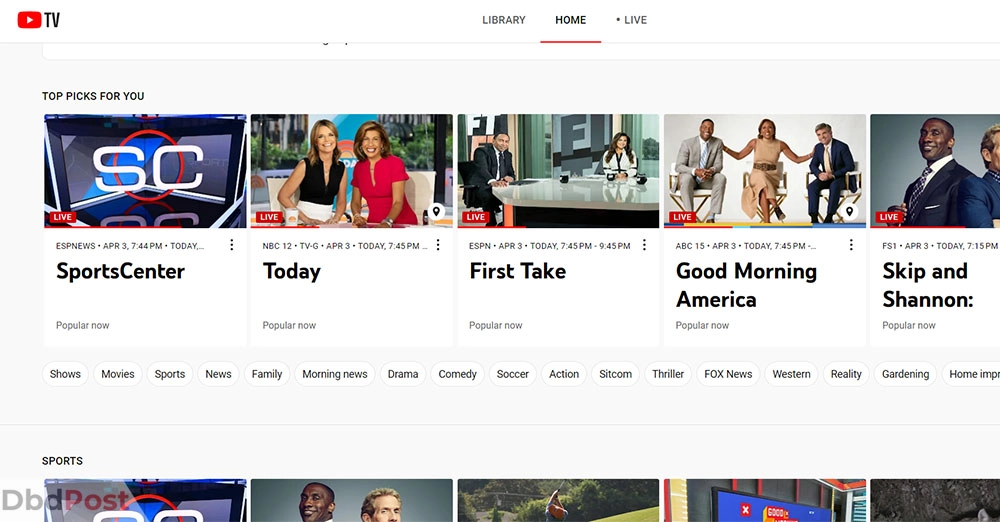The height and width of the screenshot is (522, 1000).
Task: Click LIVE badge on First Take thumbnail
Action: [x=476, y=217]
